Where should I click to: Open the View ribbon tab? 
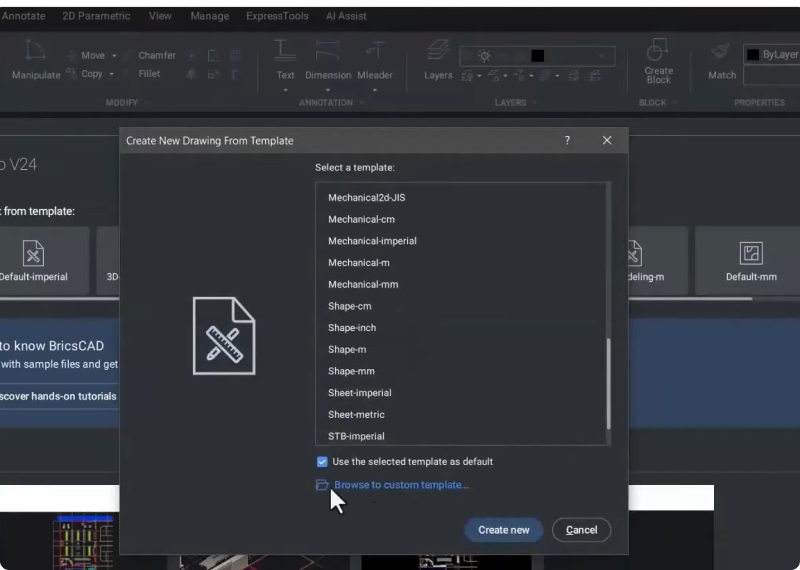tap(160, 16)
